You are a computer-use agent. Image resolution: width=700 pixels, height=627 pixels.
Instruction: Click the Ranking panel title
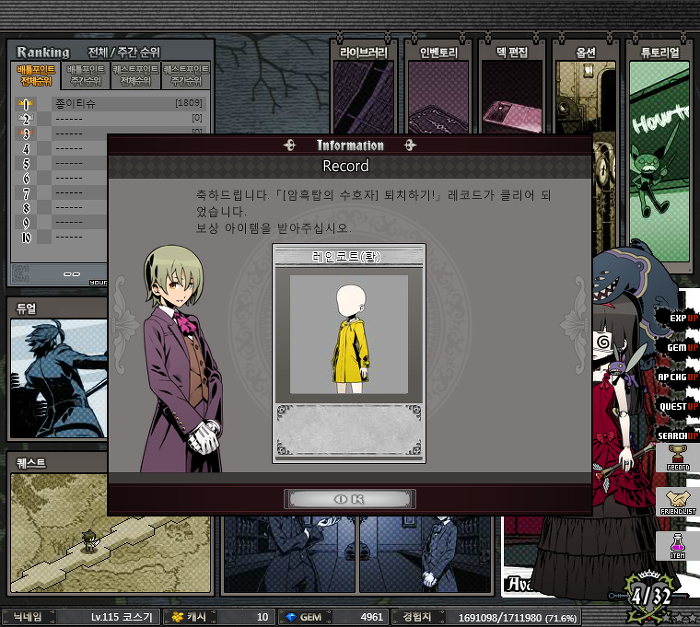(x=43, y=52)
